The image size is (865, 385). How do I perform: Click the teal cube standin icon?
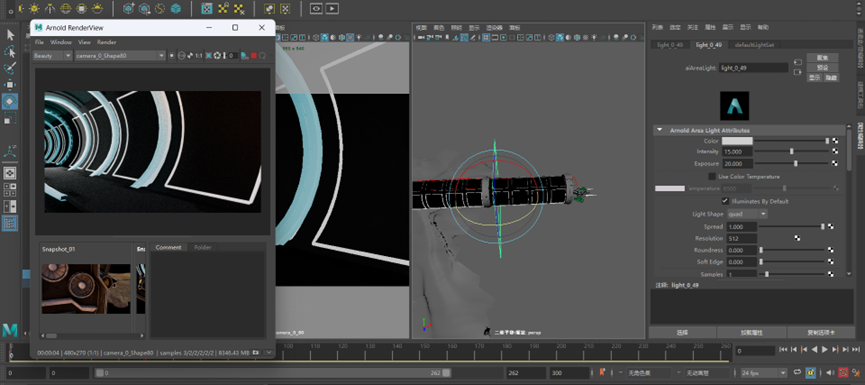point(176,8)
